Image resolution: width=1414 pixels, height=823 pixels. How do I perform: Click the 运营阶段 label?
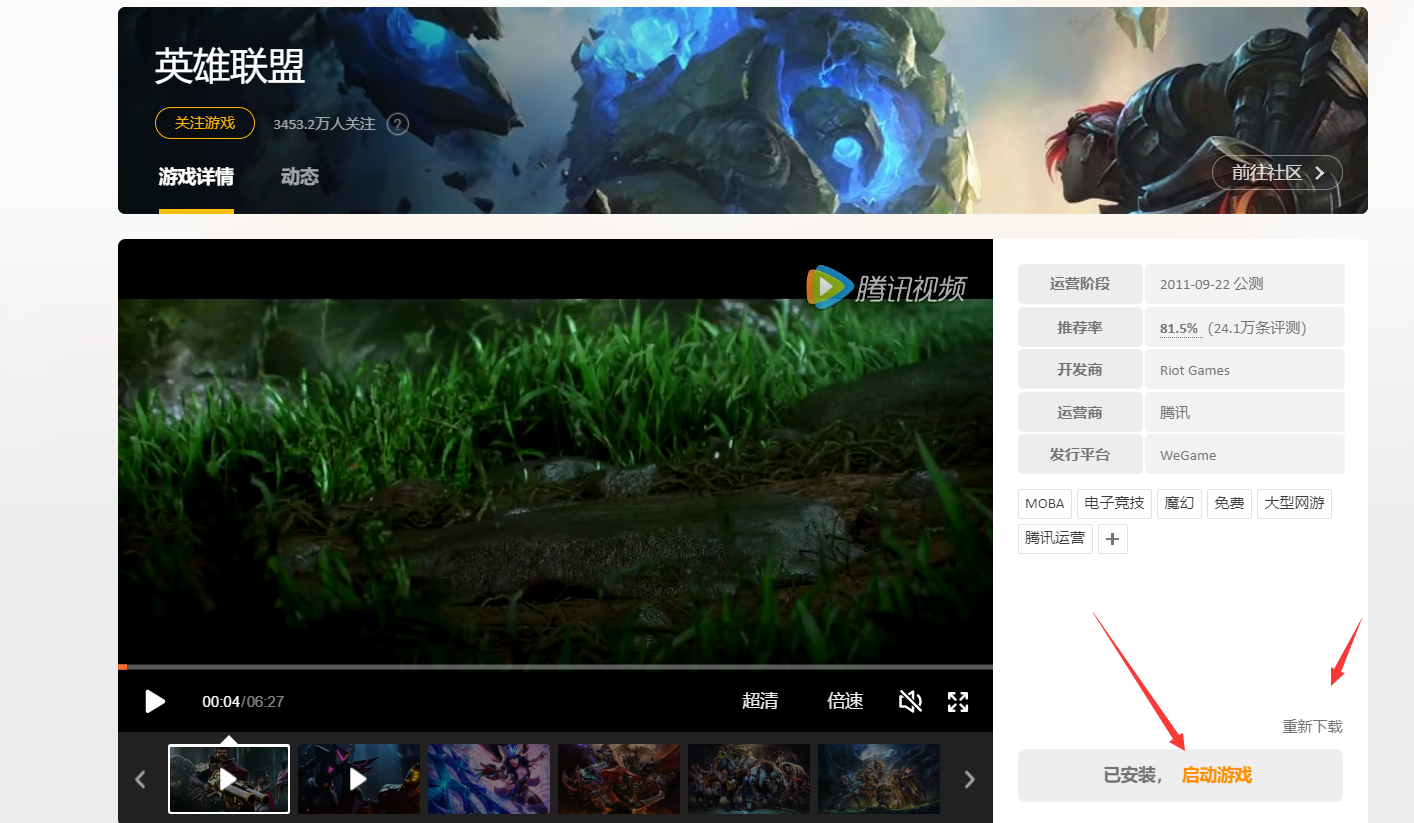pos(1080,284)
